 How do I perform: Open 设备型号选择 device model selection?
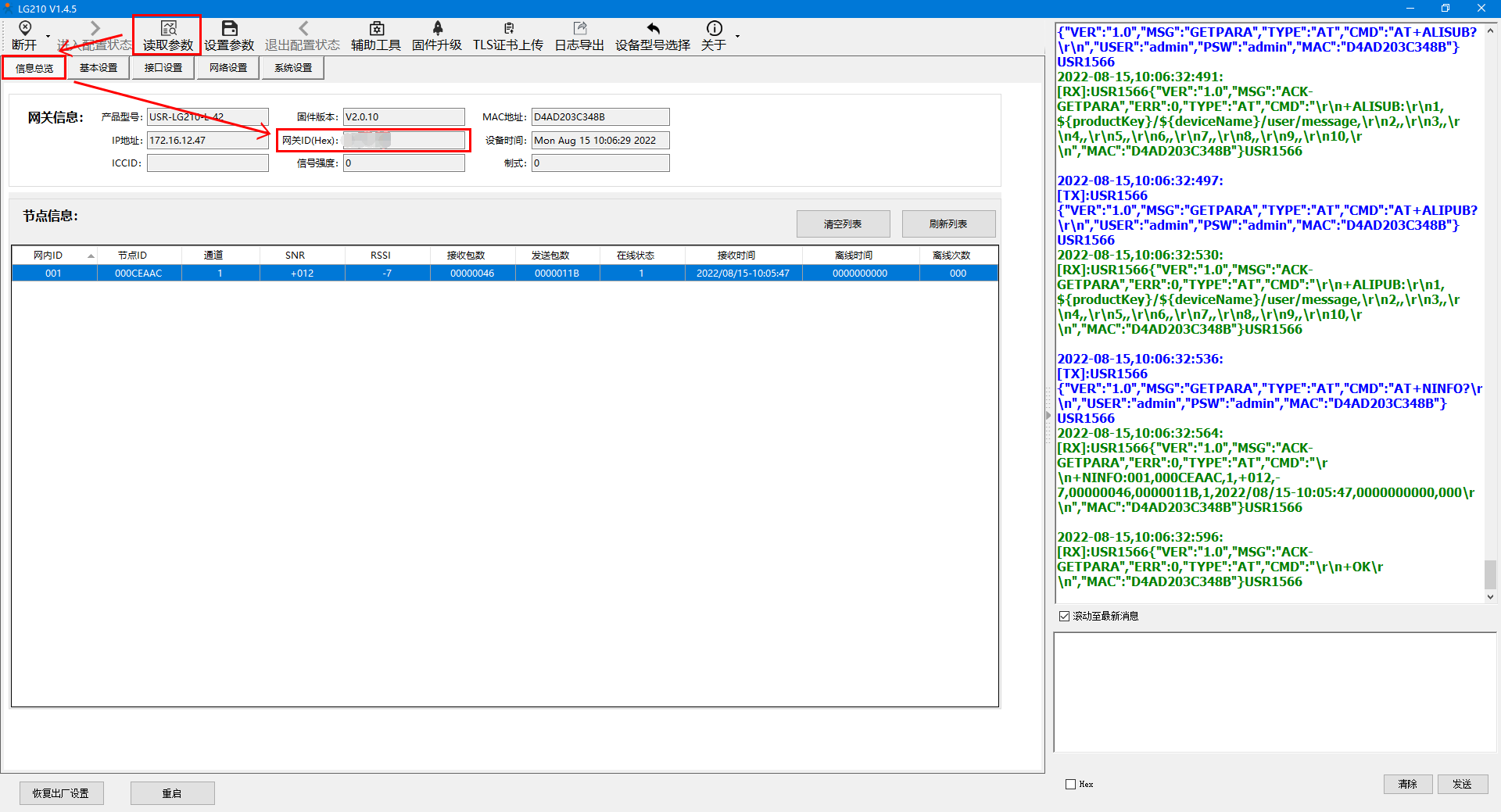coord(653,30)
